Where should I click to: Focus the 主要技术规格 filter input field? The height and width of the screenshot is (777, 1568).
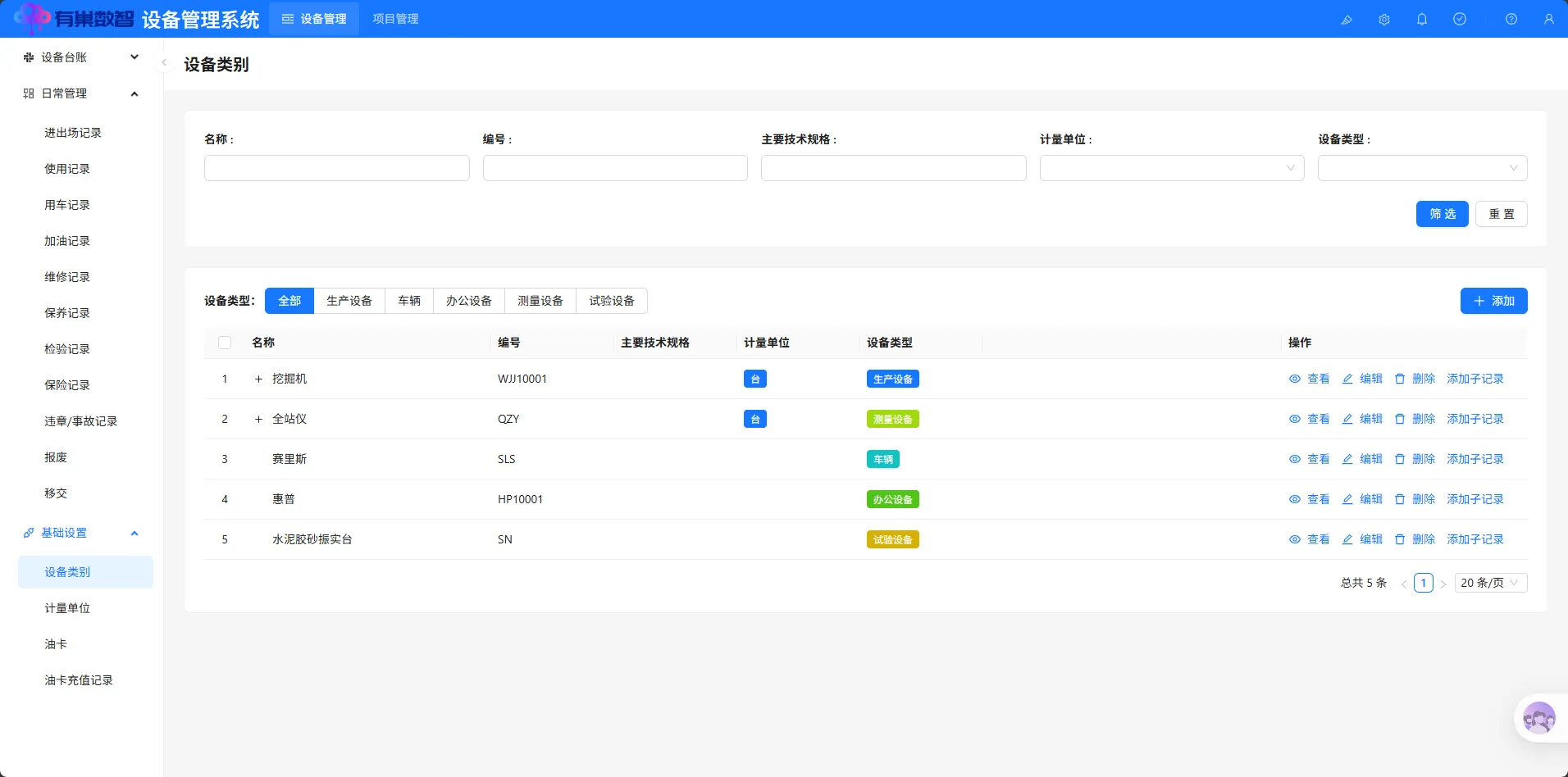pyautogui.click(x=894, y=168)
